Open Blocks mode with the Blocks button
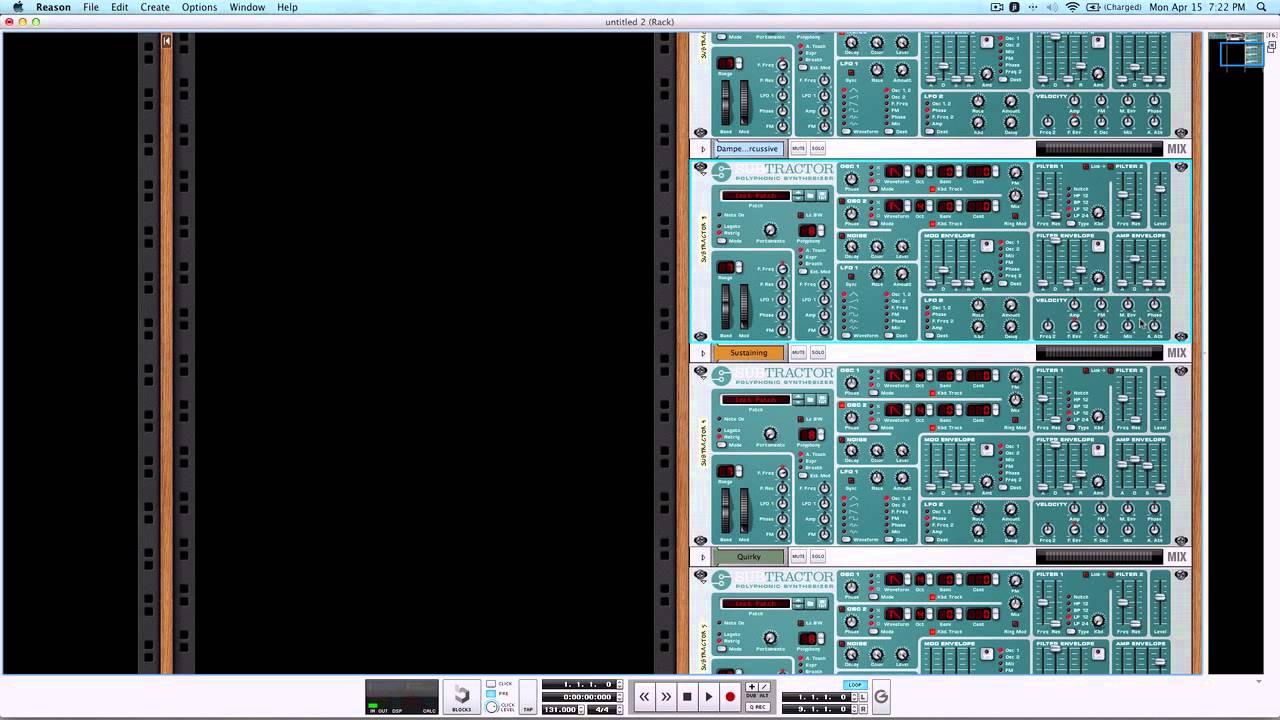 (x=462, y=696)
